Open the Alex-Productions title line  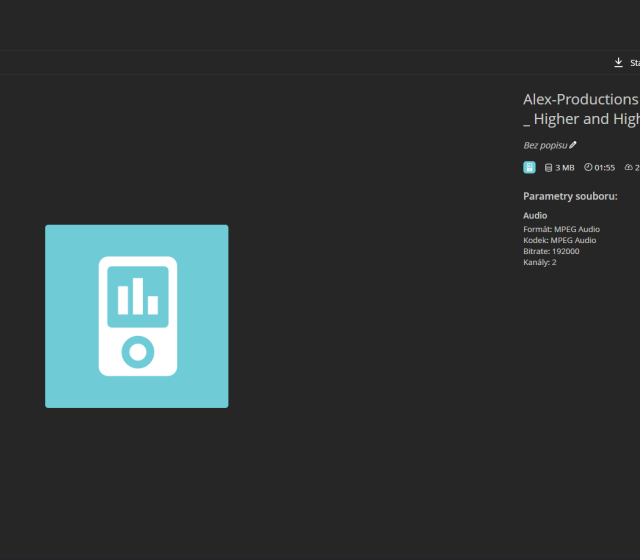580,99
